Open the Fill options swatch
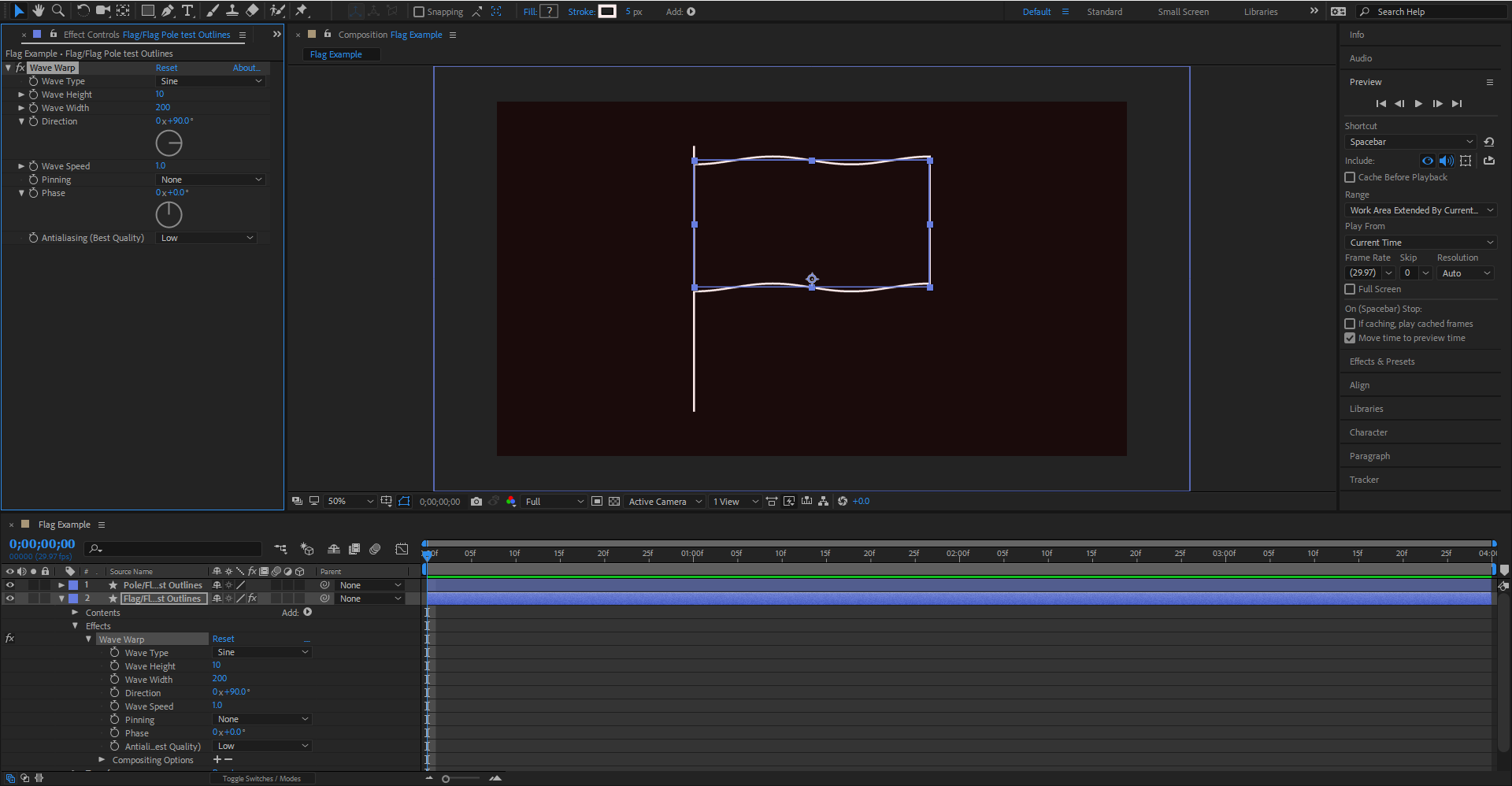This screenshot has width=1512, height=786. 549,12
